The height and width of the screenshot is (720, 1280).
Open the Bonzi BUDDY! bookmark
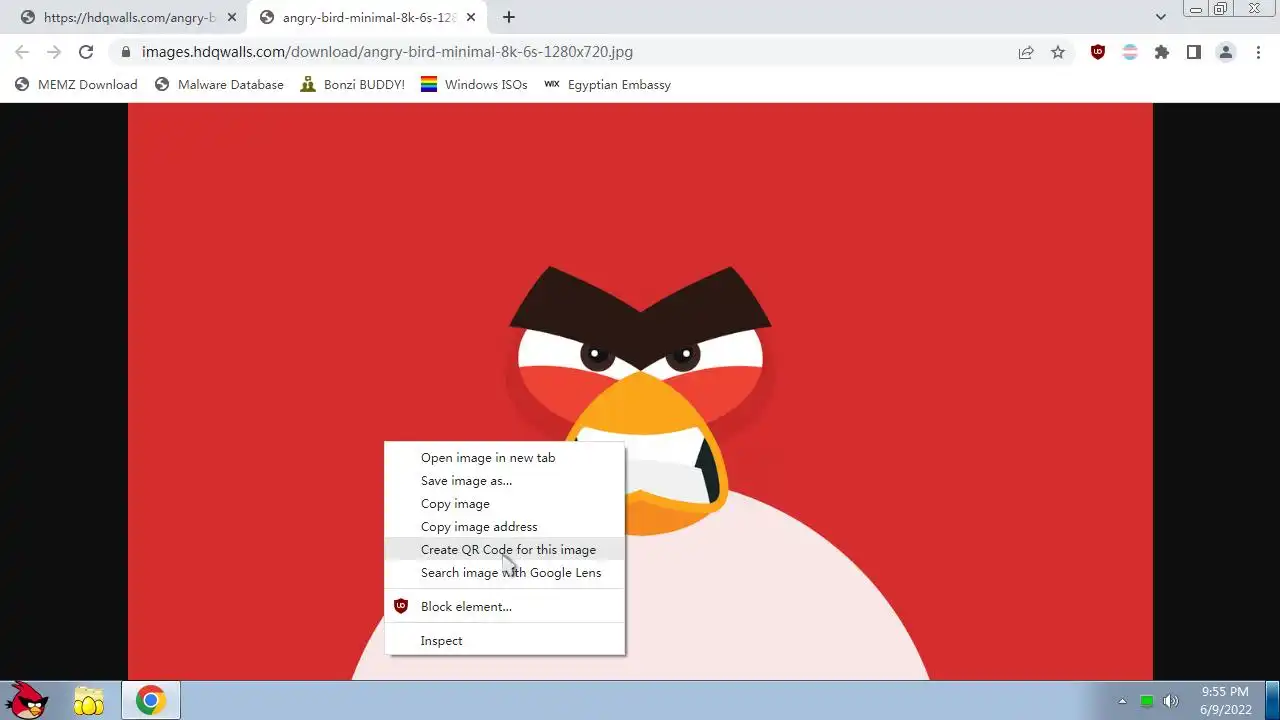352,85
